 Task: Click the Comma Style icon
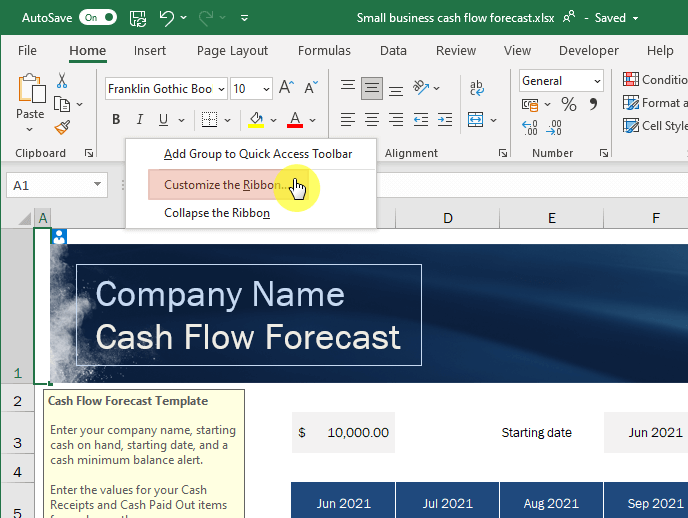coord(593,104)
